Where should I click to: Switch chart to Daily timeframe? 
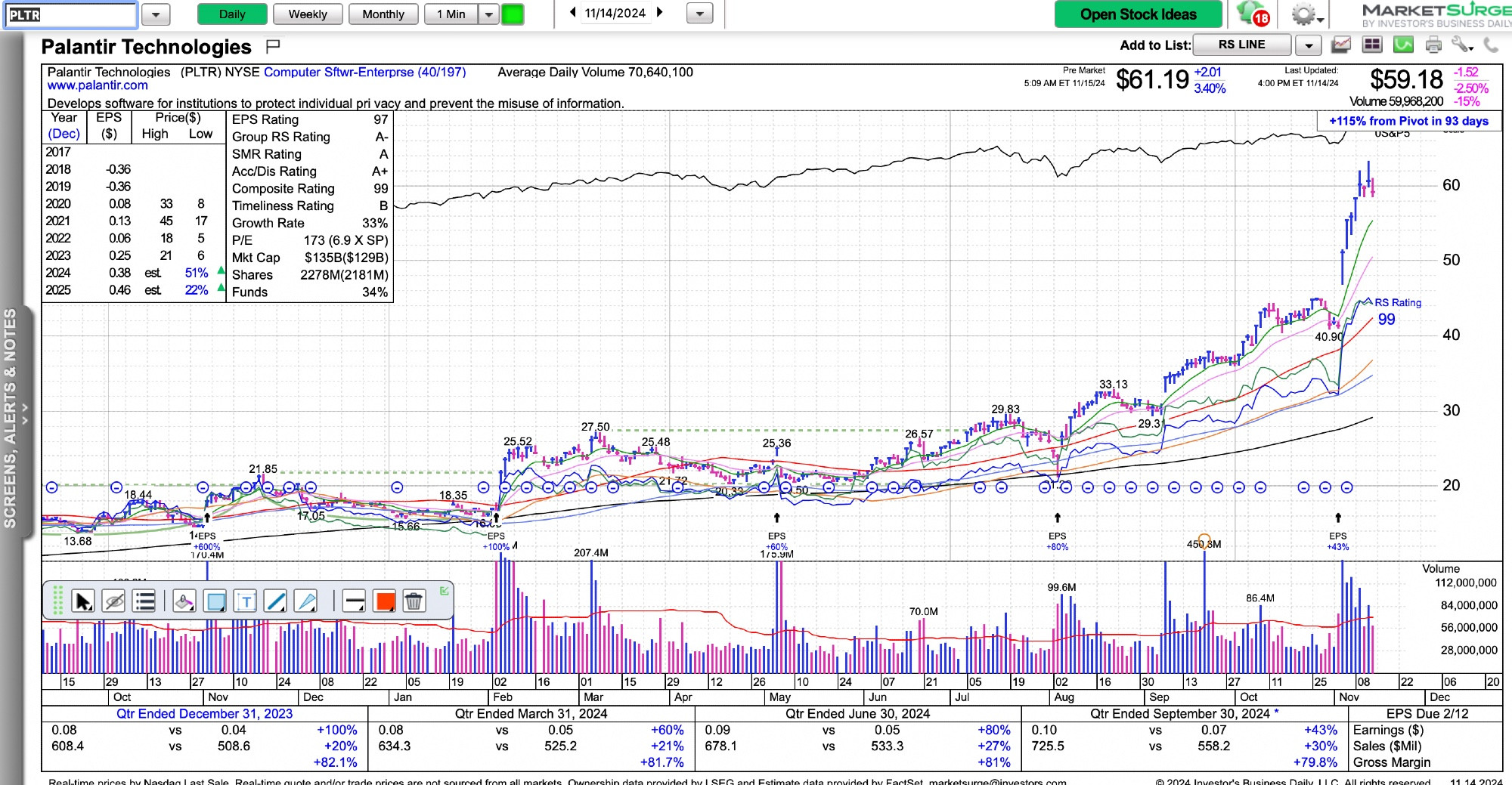point(232,14)
